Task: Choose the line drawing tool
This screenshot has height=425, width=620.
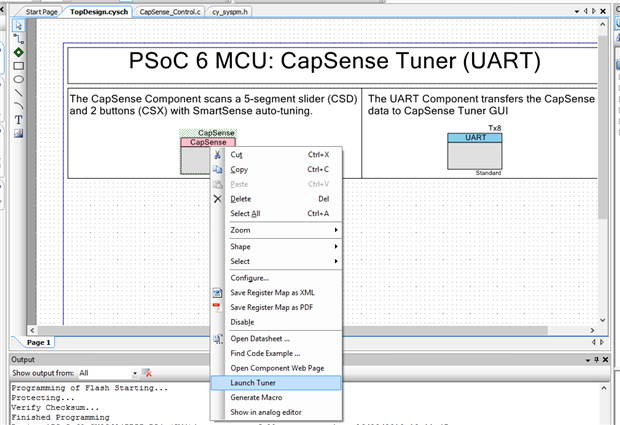Action: point(18,93)
